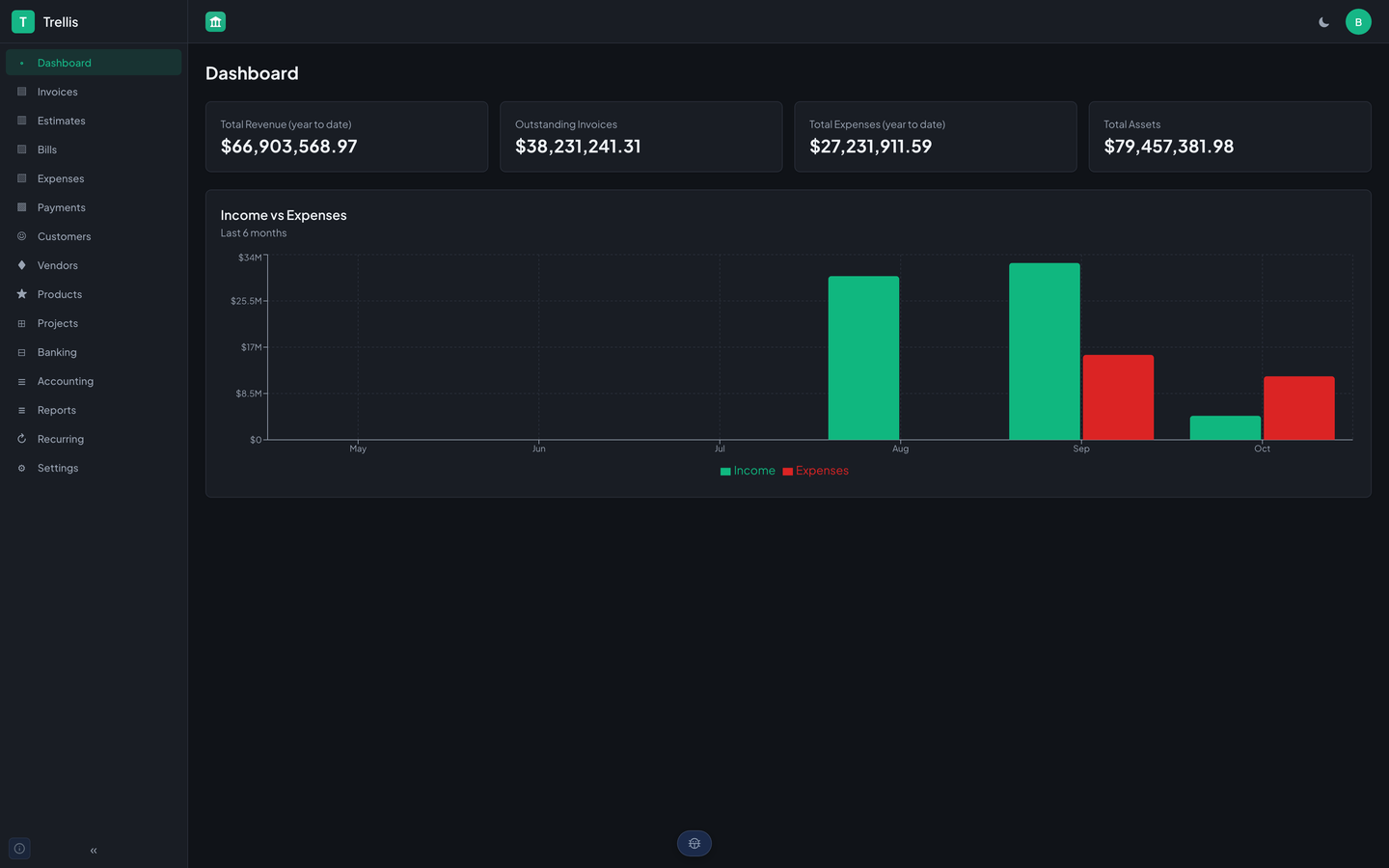Collapse the sidebar with the double chevron
Screen dimensions: 1389x868
pos(94,851)
